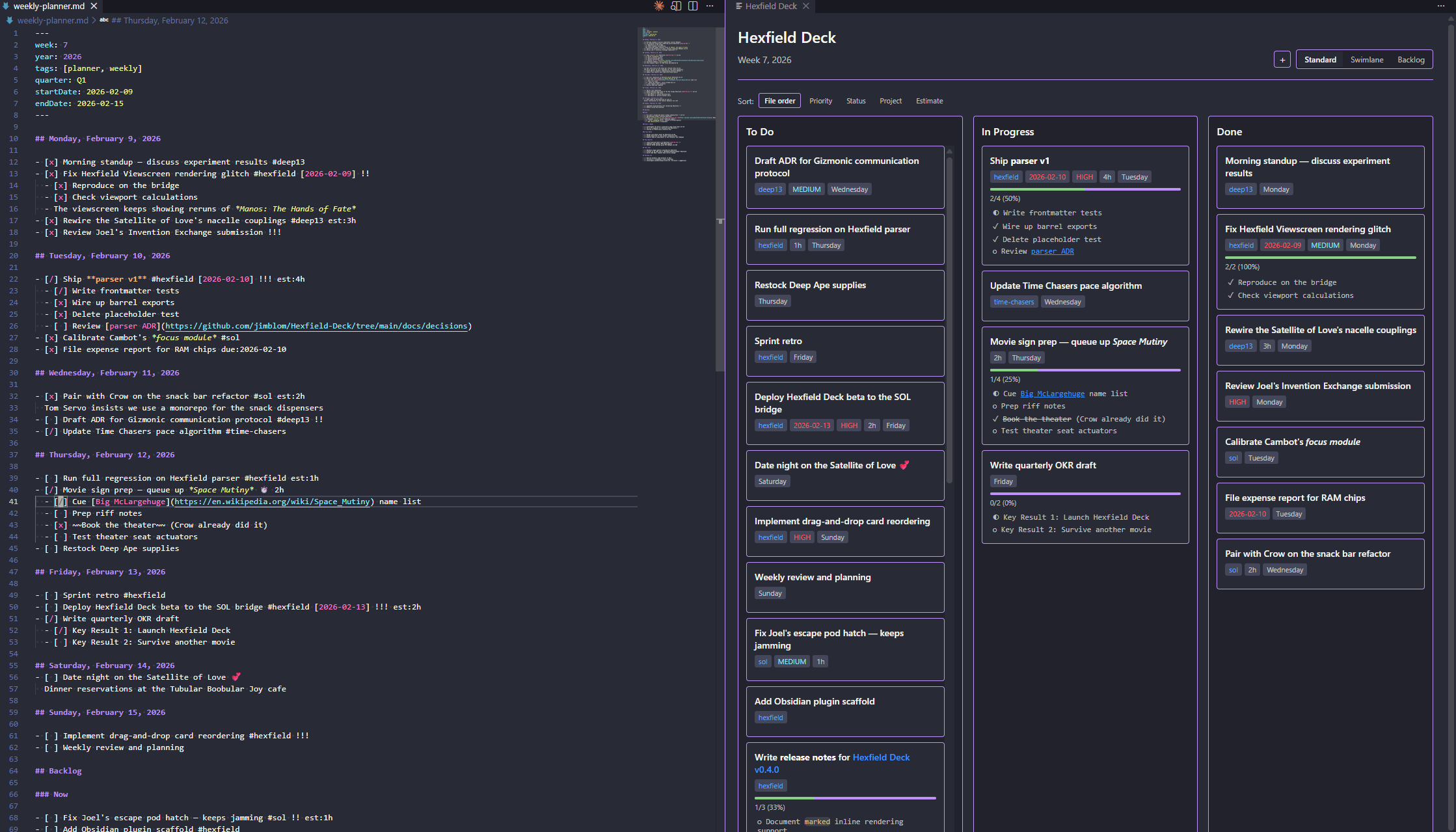The image size is (1456, 832).
Task: Click the Thursday, February 12 breadcrumb heading
Action: [170, 20]
